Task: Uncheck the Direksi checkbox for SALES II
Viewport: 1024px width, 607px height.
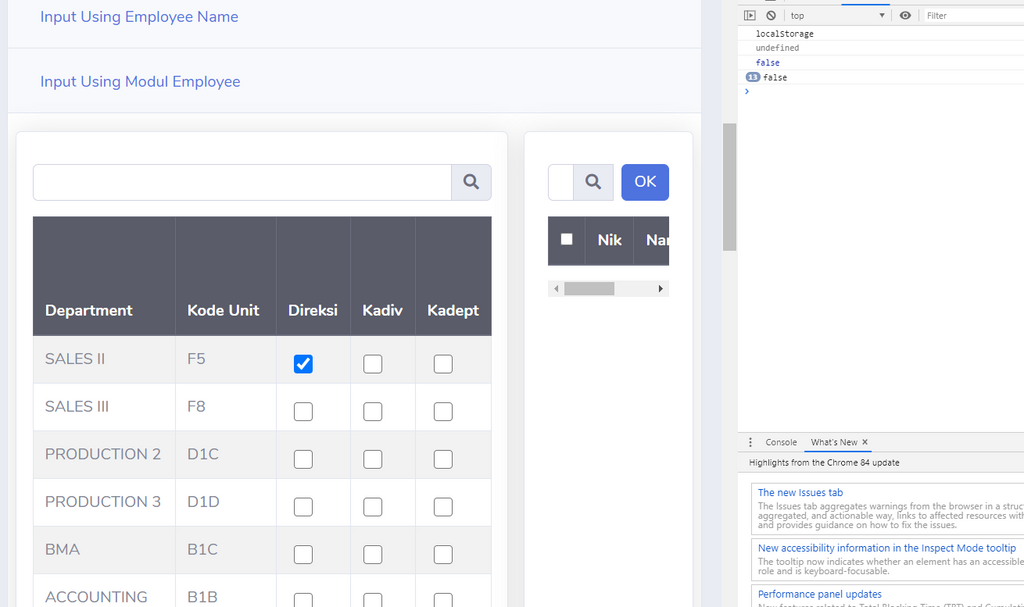Action: (x=303, y=364)
